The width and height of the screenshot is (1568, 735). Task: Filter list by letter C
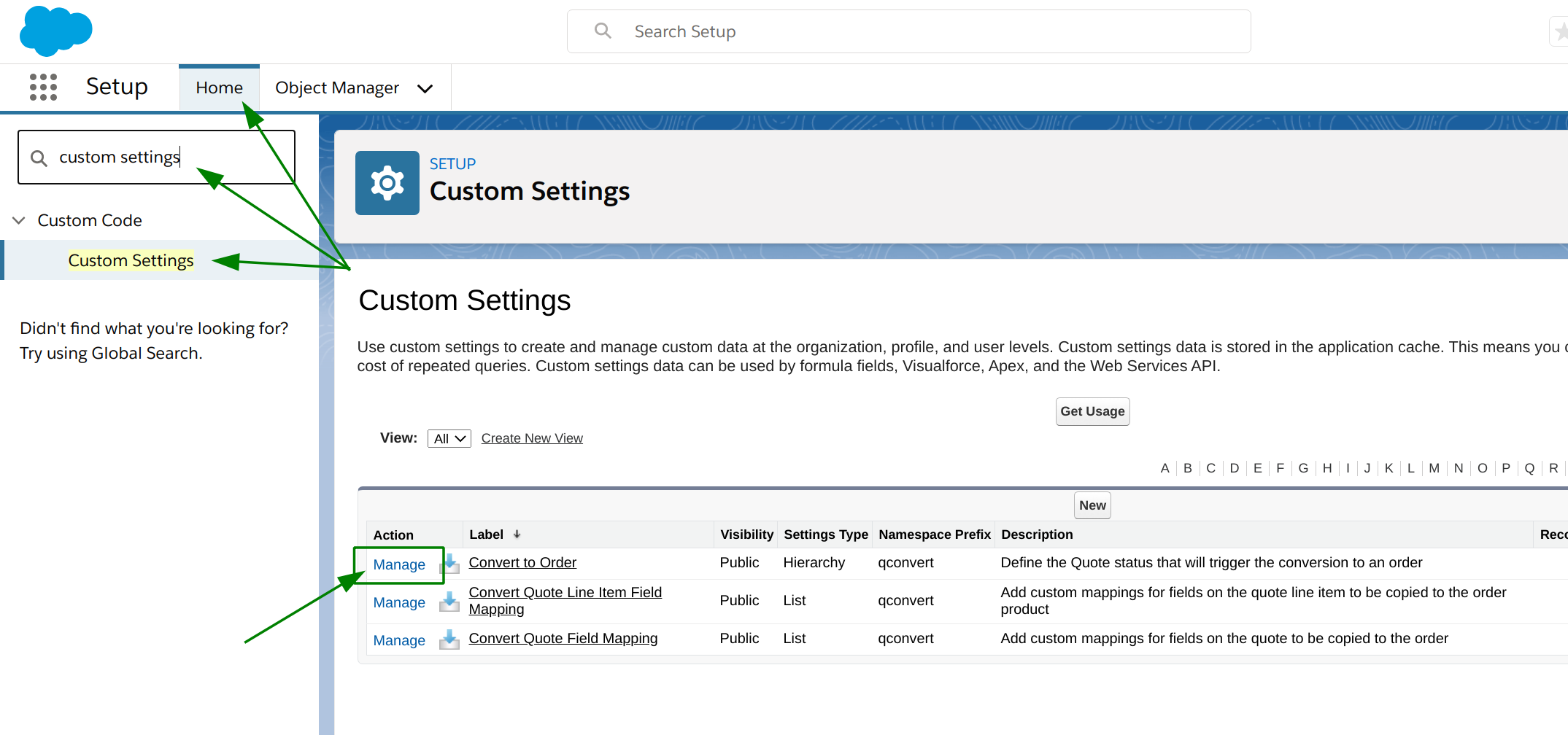(x=1211, y=468)
